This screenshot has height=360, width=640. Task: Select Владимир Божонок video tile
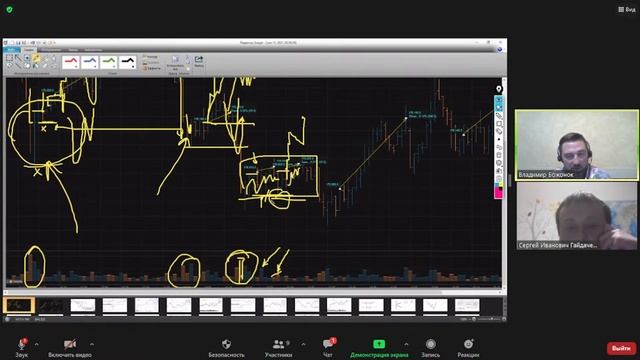click(x=577, y=144)
